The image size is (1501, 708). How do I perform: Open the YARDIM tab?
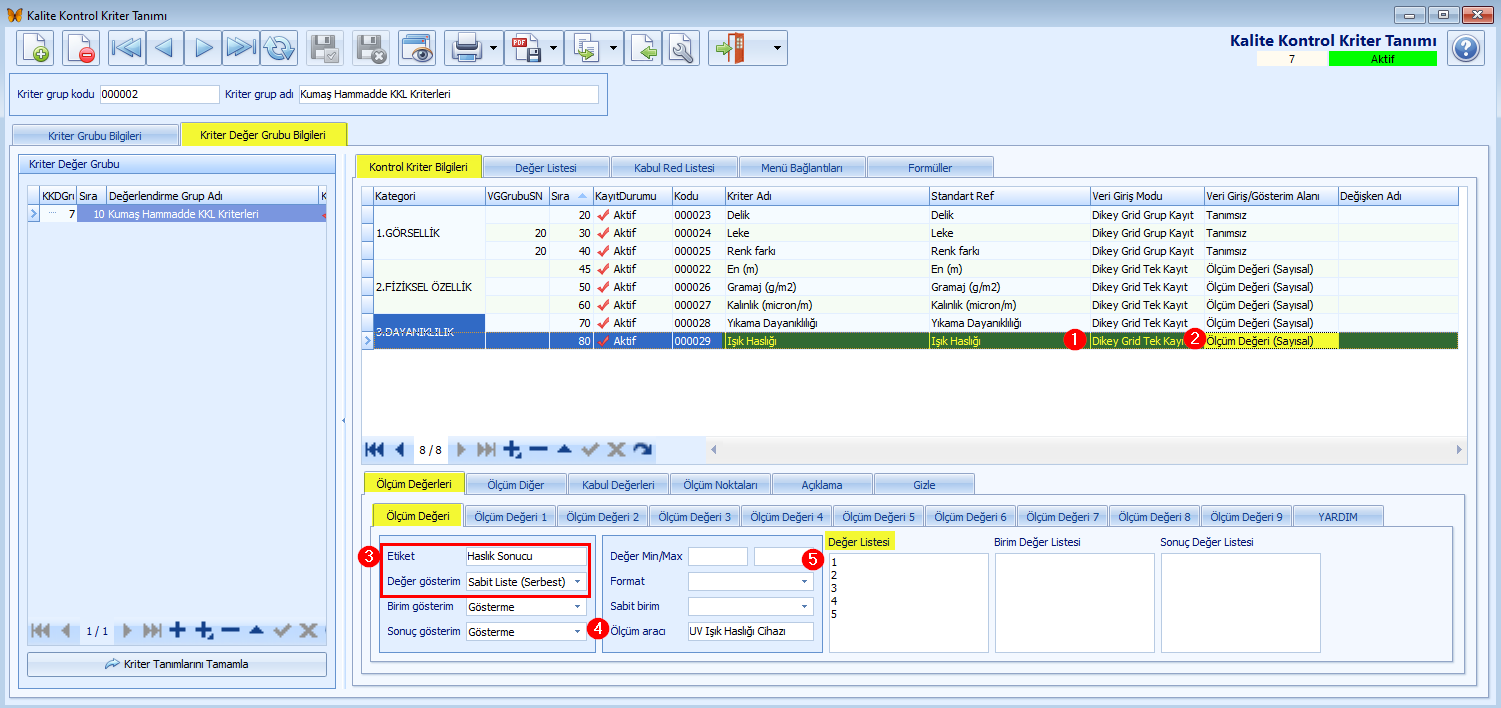[1338, 517]
